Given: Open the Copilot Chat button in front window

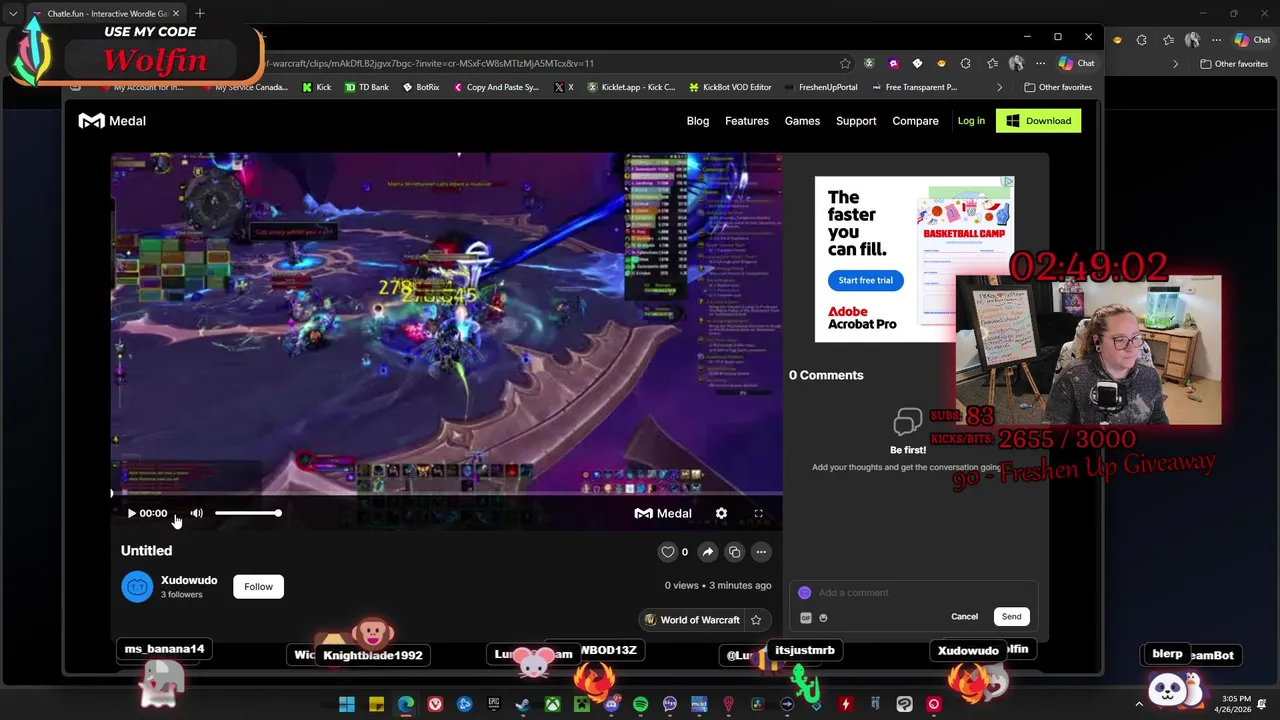Looking at the screenshot, I should [x=1076, y=63].
